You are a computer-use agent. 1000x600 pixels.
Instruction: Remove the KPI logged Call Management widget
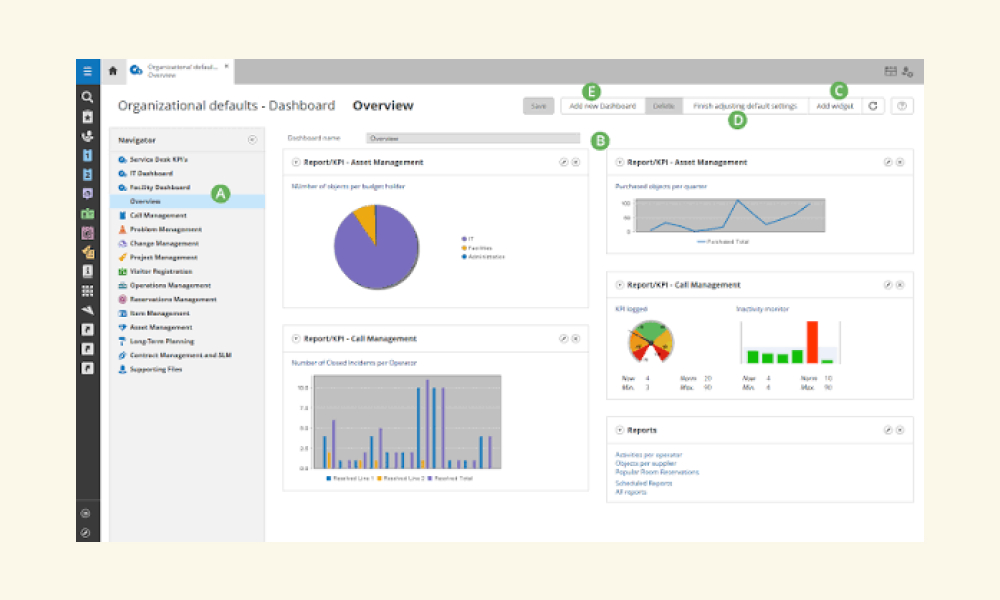click(x=900, y=285)
